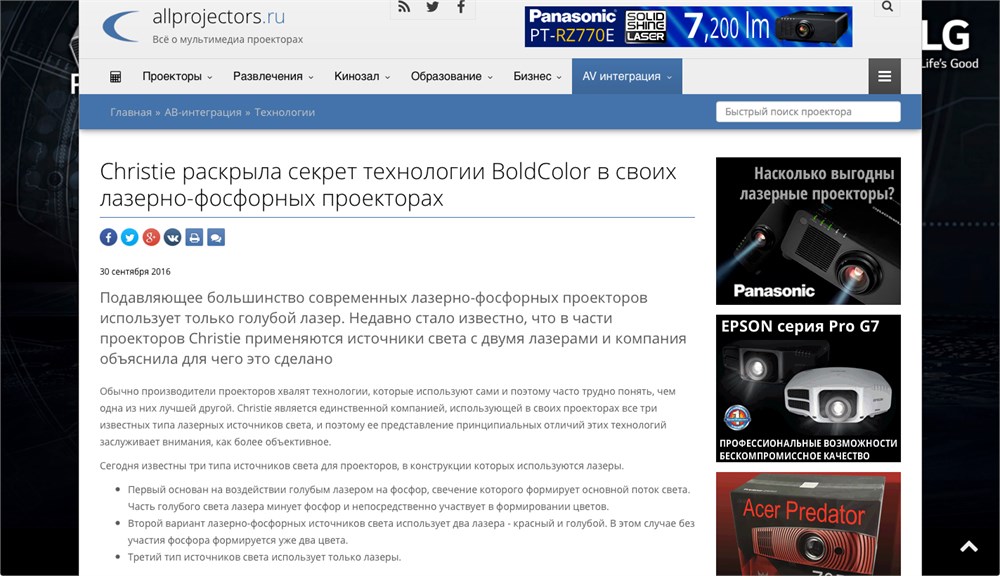This screenshot has height=576, width=1000.
Task: Jump to article comments icon
Action: [x=216, y=237]
